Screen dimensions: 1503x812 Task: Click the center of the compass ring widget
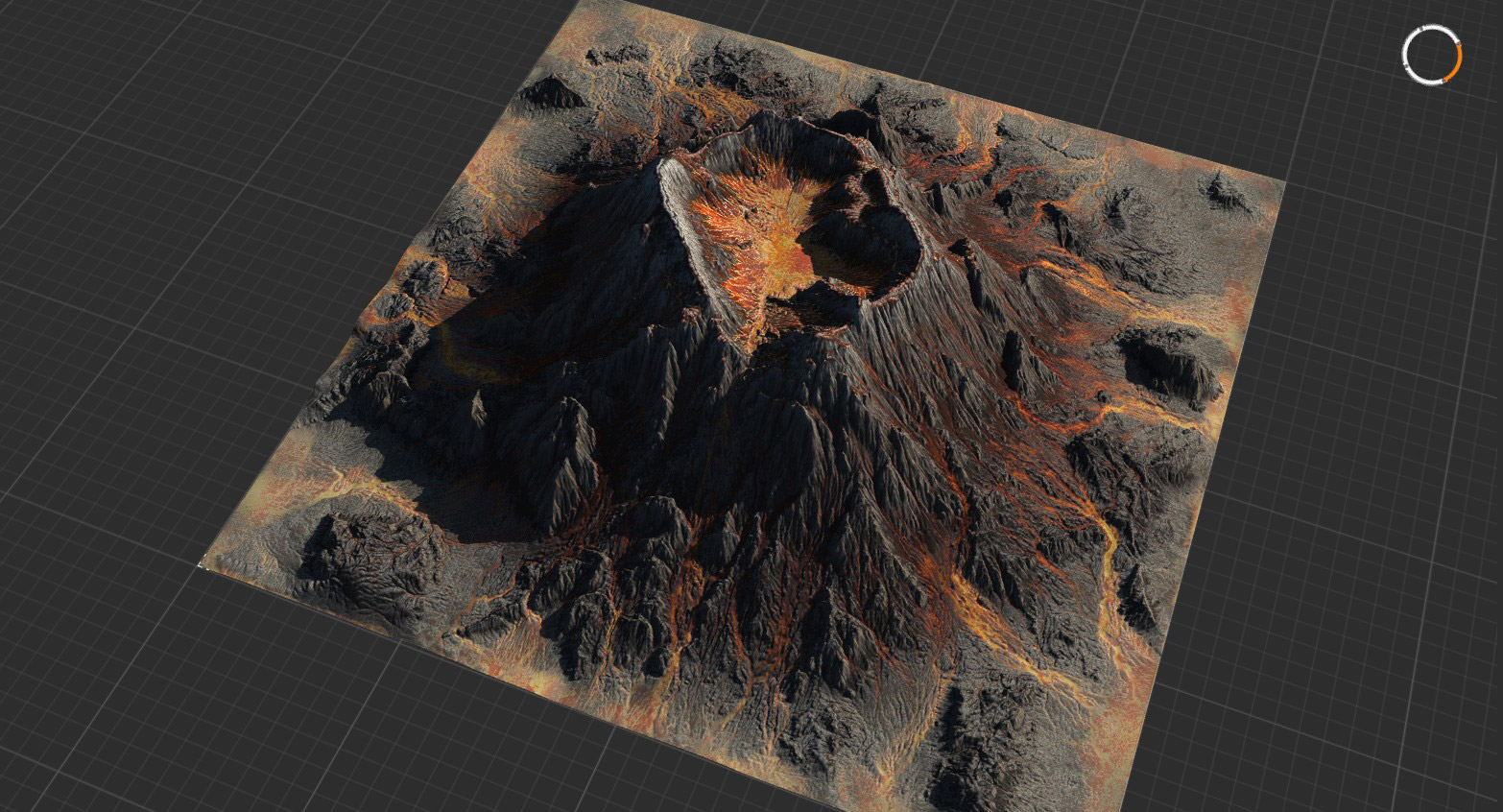1432,54
